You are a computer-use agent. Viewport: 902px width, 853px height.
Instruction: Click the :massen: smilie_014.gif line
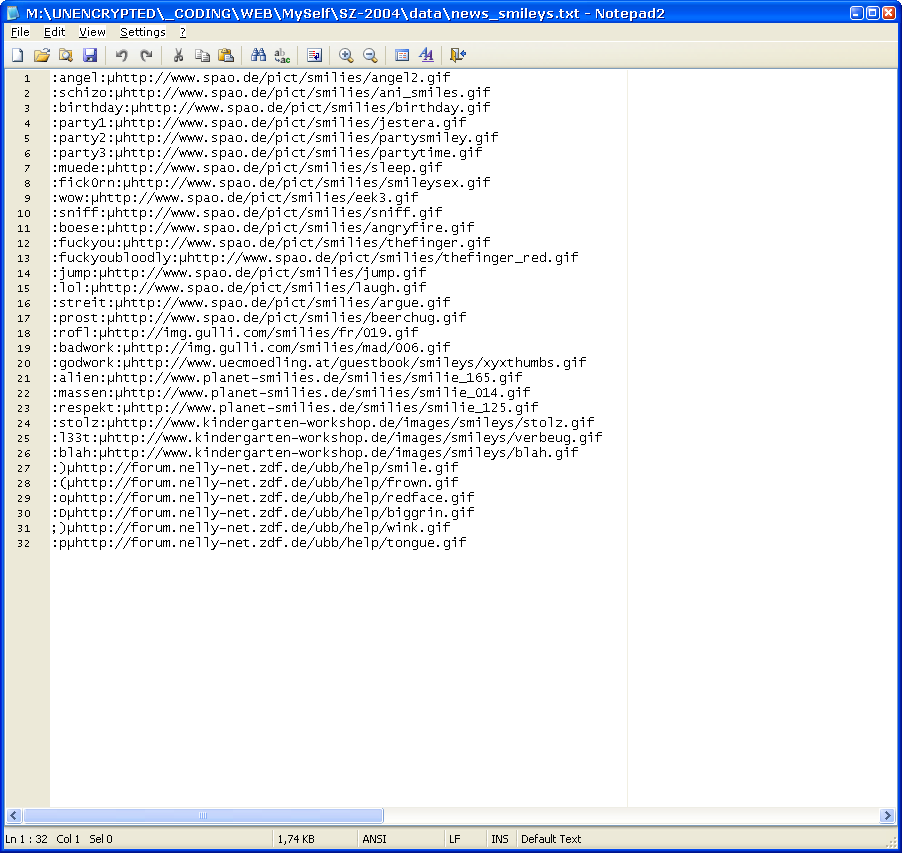click(x=291, y=392)
